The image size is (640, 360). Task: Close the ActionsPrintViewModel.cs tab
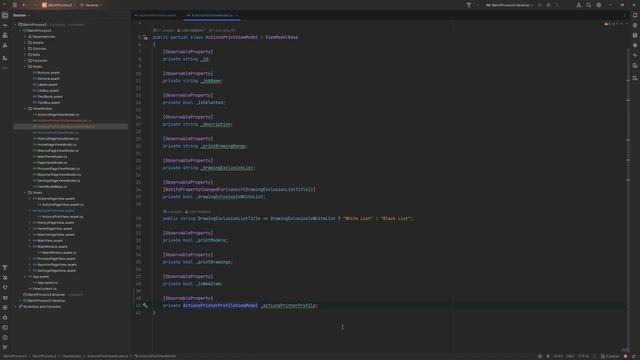point(236,16)
